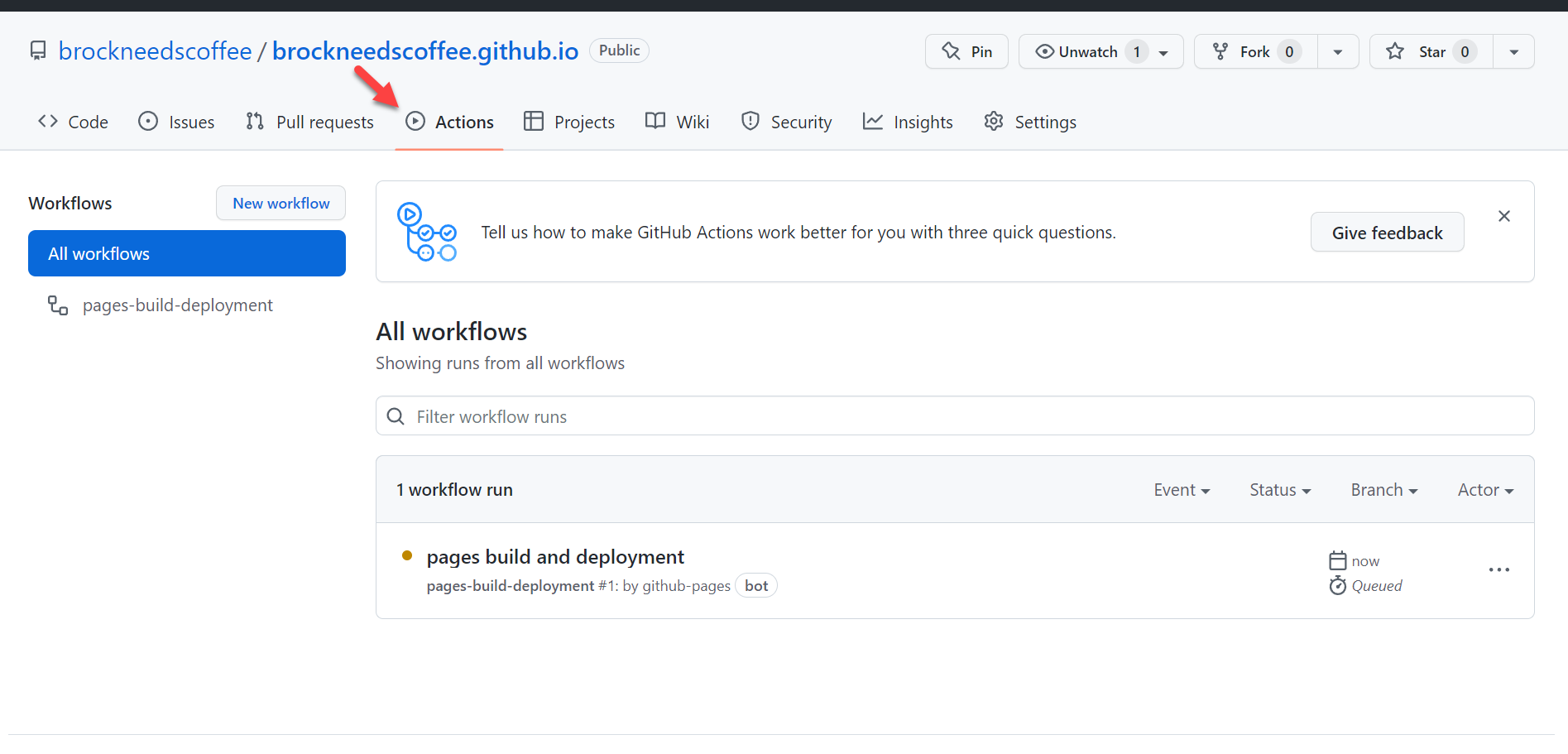
Task: Star the repository
Action: click(x=1431, y=51)
